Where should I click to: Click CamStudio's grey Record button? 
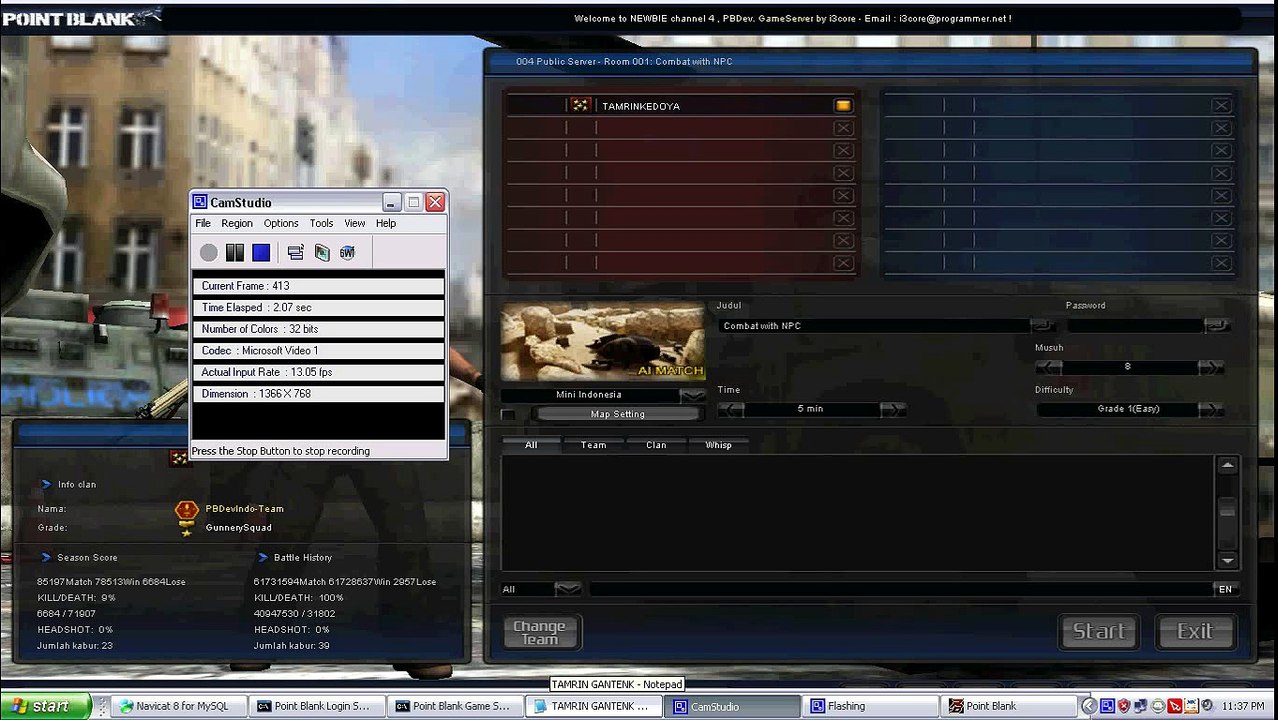click(x=208, y=253)
